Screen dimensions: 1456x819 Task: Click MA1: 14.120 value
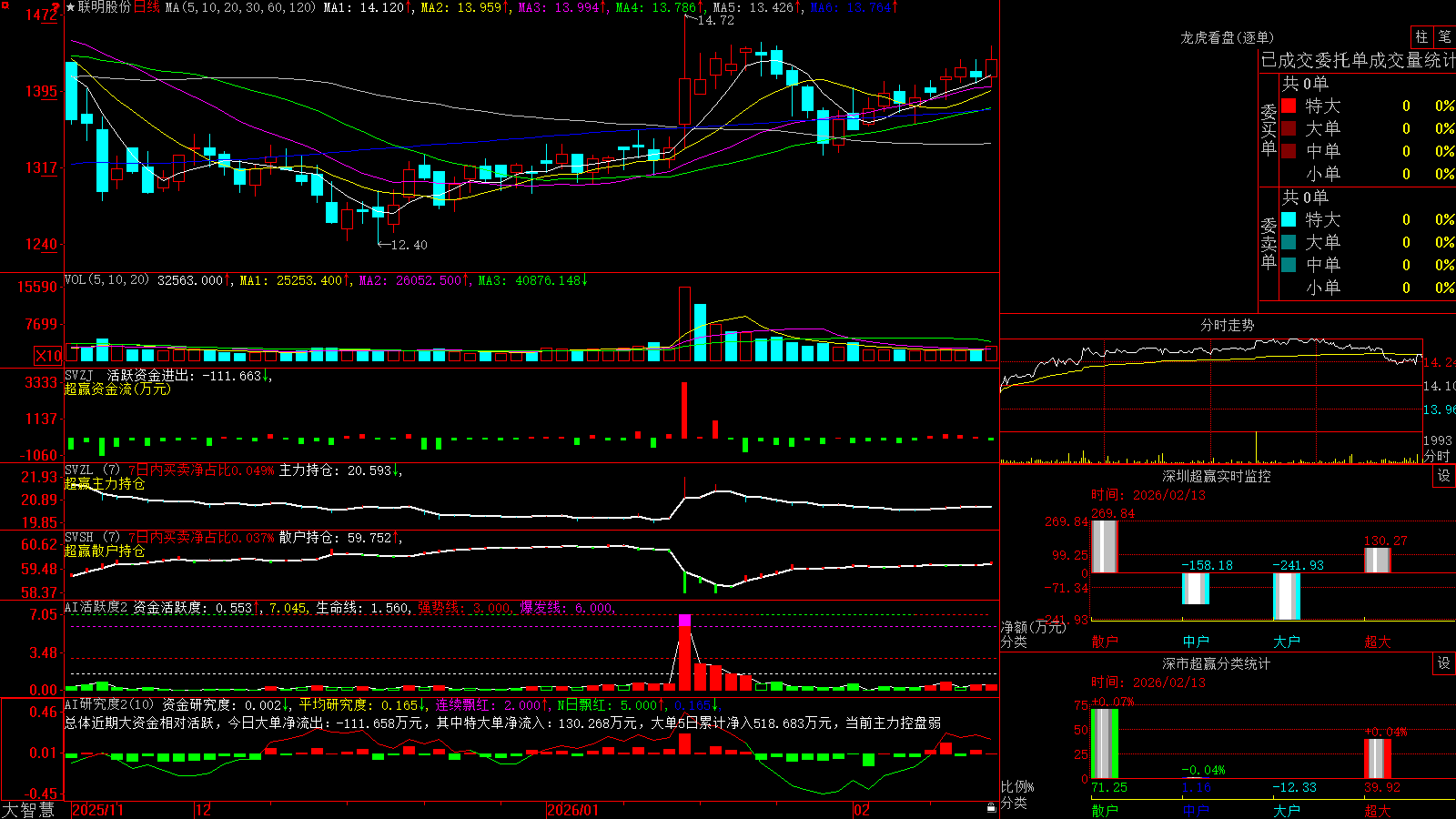pos(368,7)
